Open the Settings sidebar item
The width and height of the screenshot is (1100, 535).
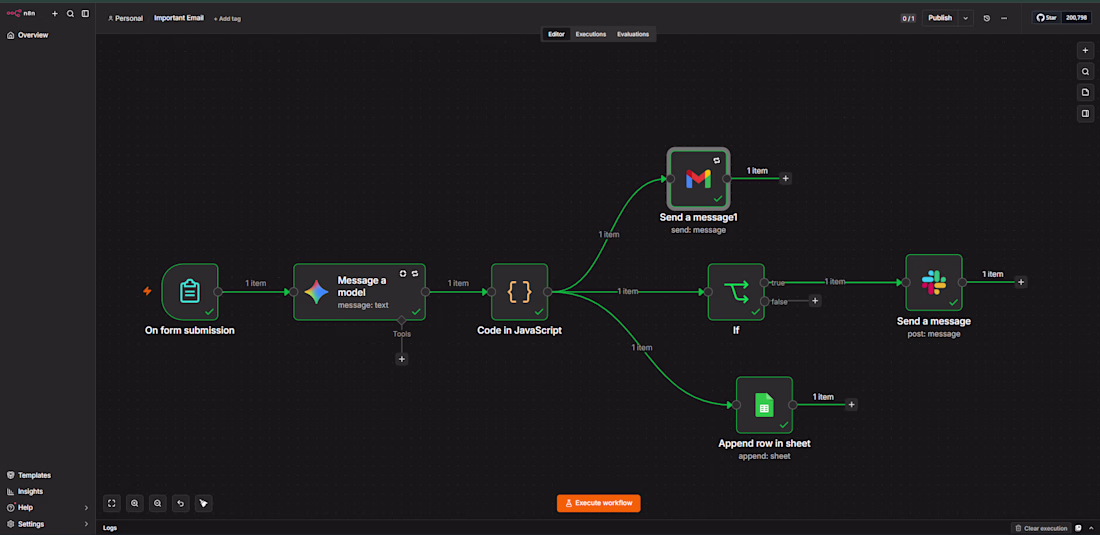[x=26, y=524]
